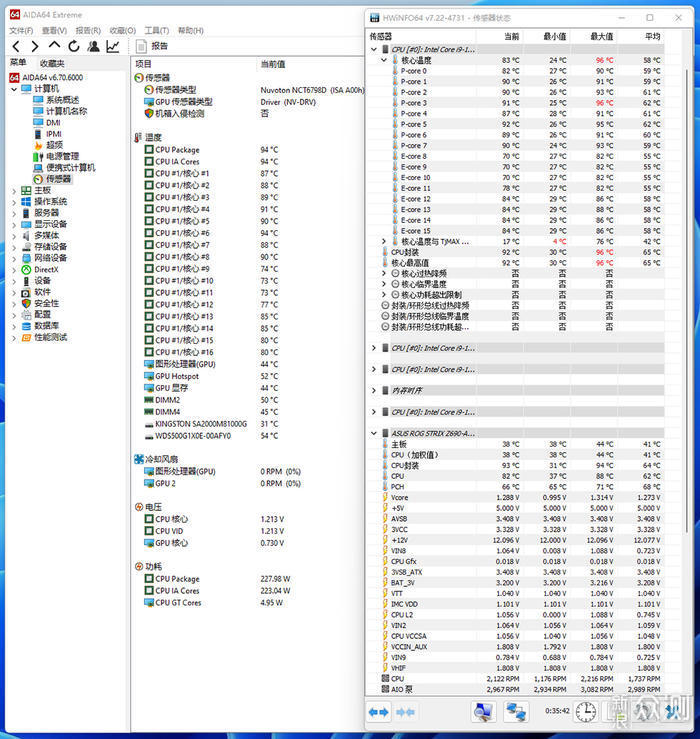This screenshot has height=739, width=700.
Task: Select the DMI tree item
Action: point(47,123)
